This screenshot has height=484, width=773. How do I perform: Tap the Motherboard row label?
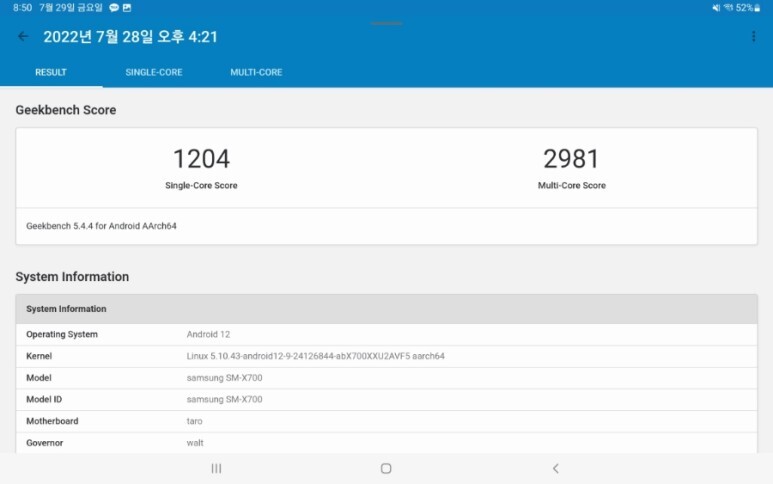pyautogui.click(x=52, y=421)
